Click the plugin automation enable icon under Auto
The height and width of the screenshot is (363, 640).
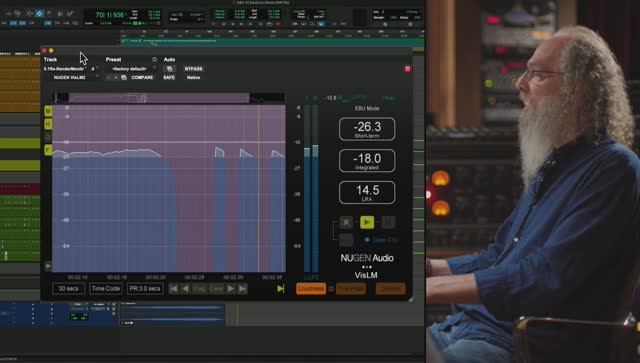[170, 69]
